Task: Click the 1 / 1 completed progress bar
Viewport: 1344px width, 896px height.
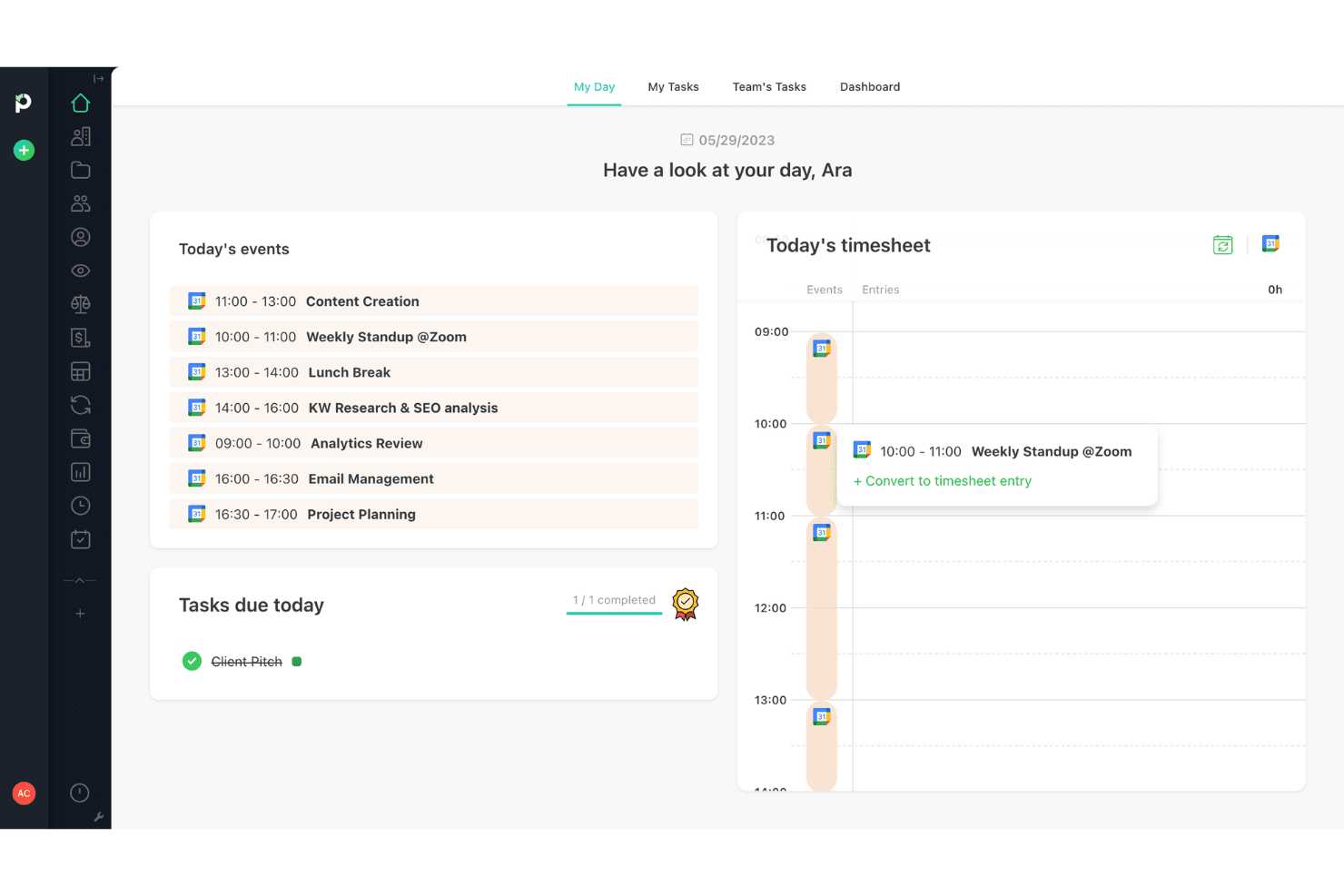Action: pos(615,613)
